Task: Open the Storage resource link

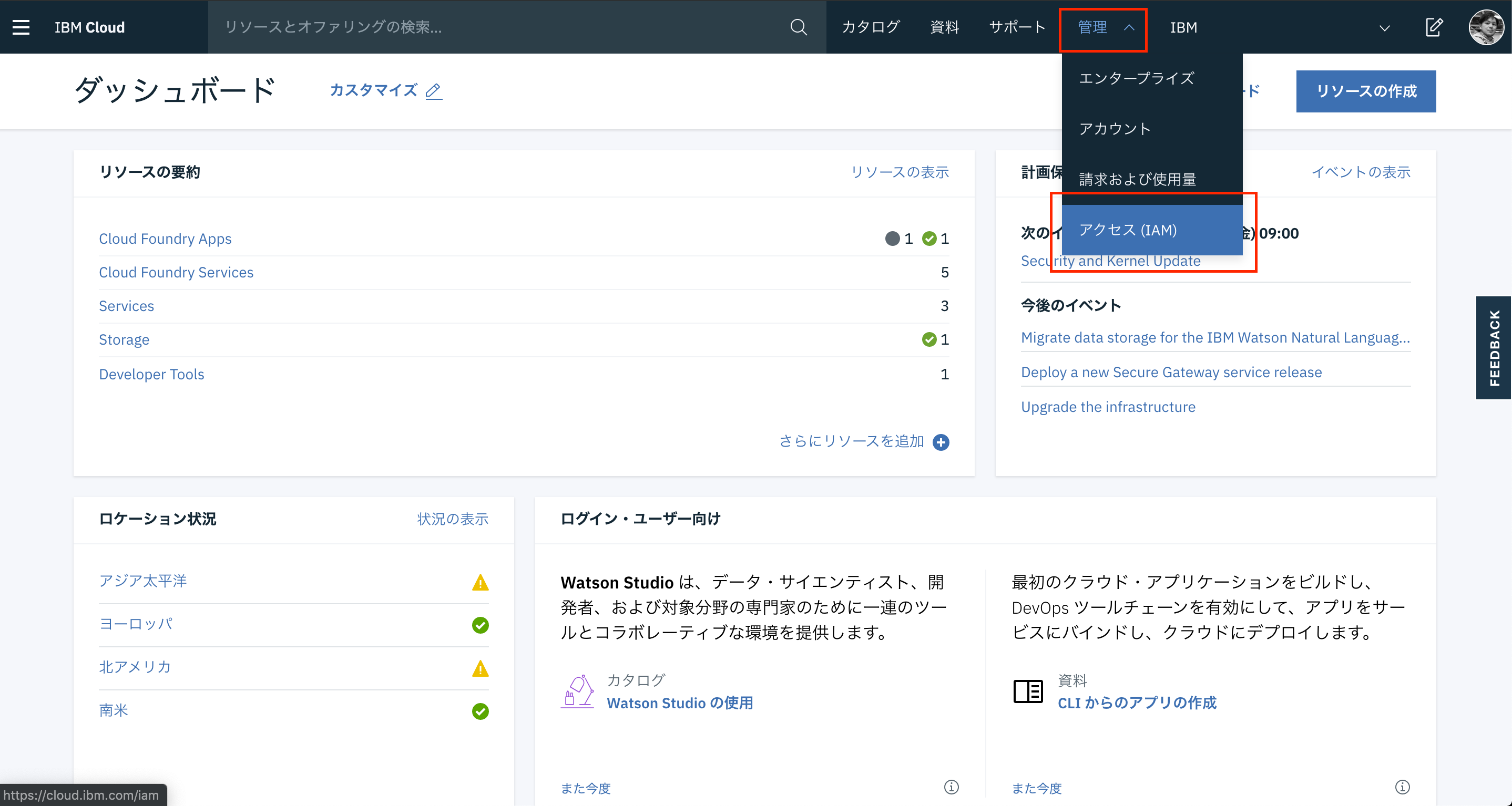Action: pos(124,339)
